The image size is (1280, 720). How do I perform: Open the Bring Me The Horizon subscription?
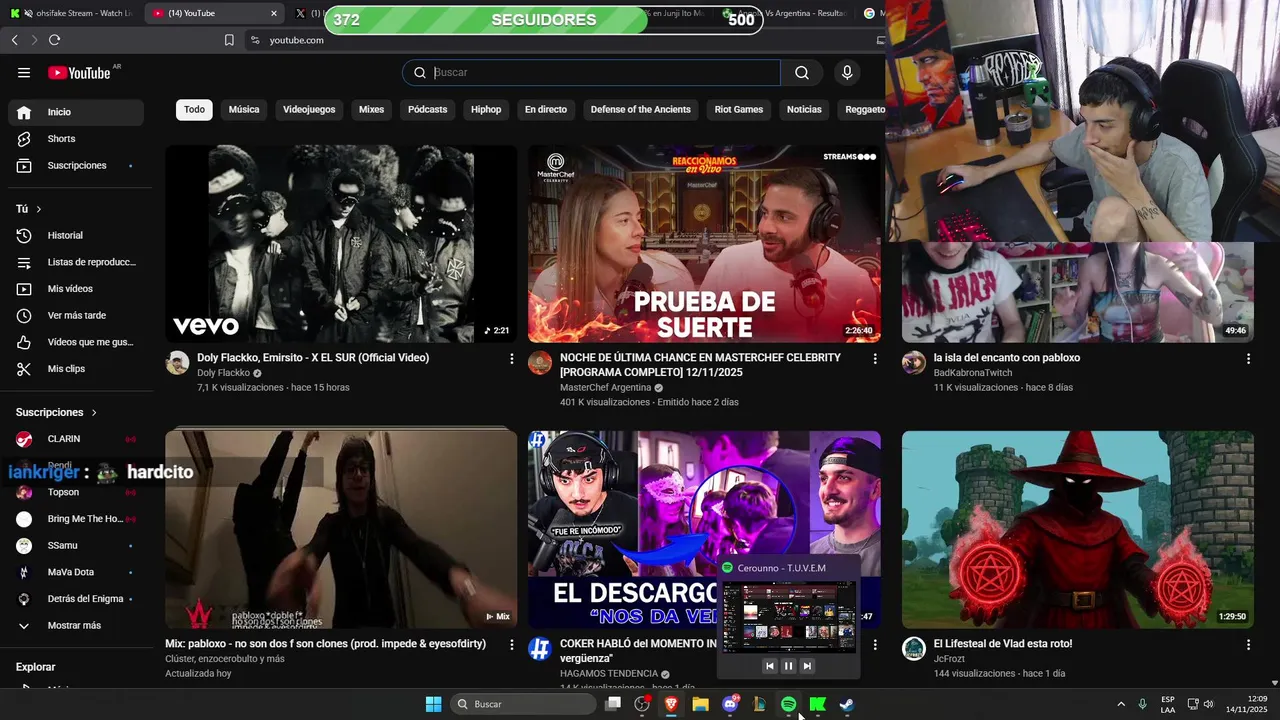tap(76, 519)
